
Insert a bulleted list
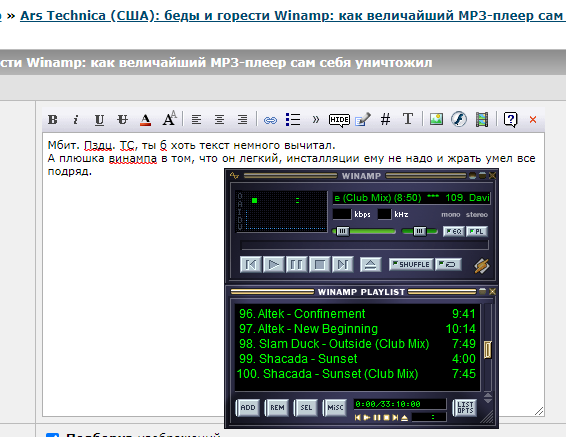pyautogui.click(x=293, y=119)
